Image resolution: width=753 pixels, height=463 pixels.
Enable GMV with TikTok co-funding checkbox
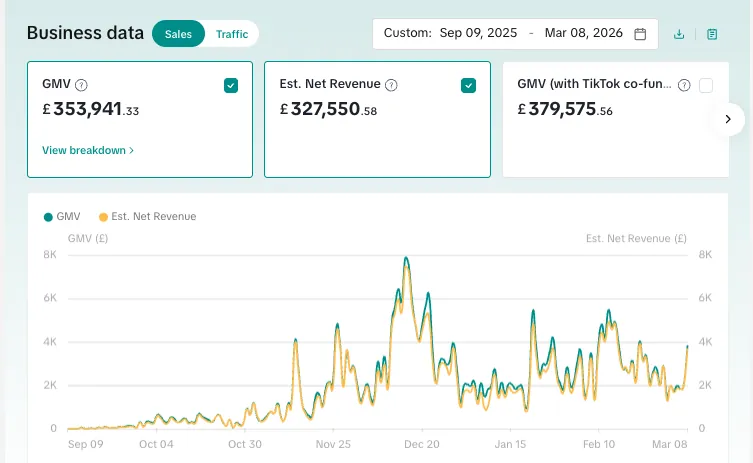point(706,85)
